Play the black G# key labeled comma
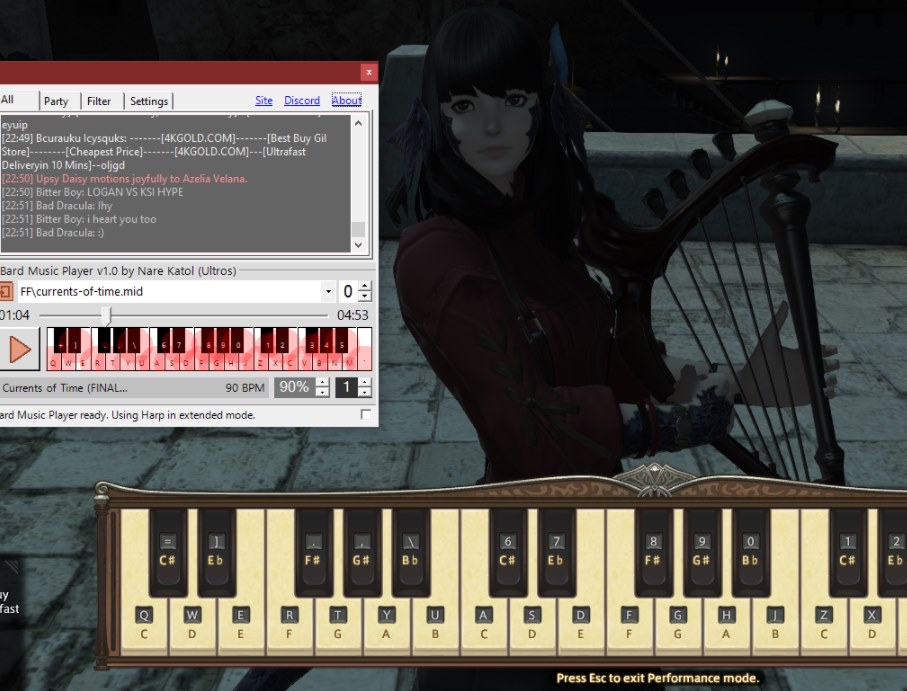Image resolution: width=907 pixels, height=691 pixels. 362,552
